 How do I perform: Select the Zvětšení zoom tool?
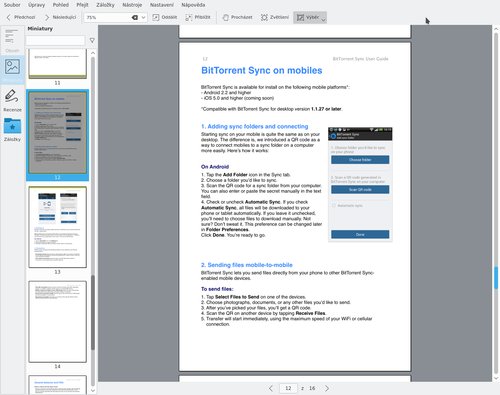click(275, 17)
